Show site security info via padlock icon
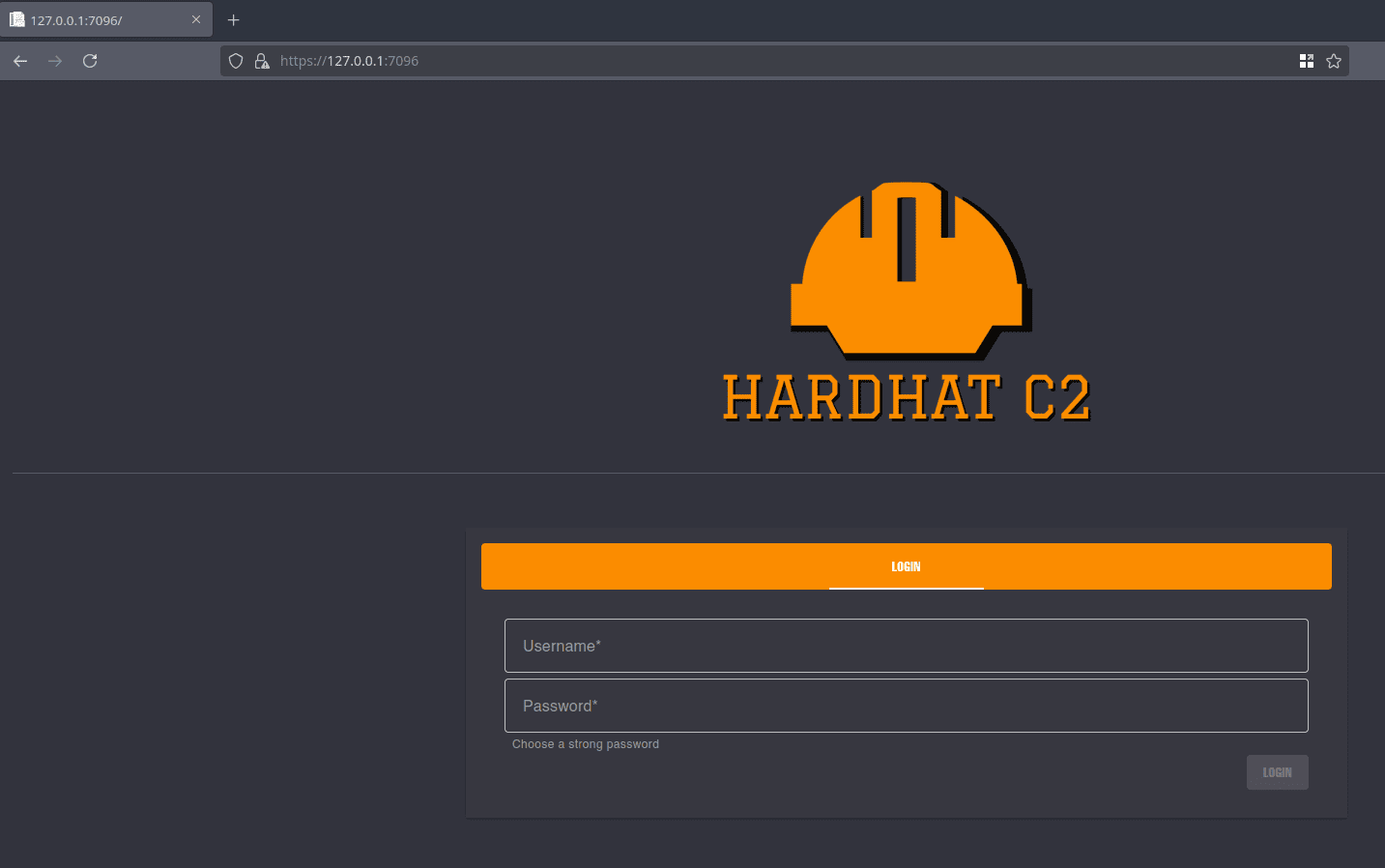Screen dimensions: 1385x868 coord(261,61)
